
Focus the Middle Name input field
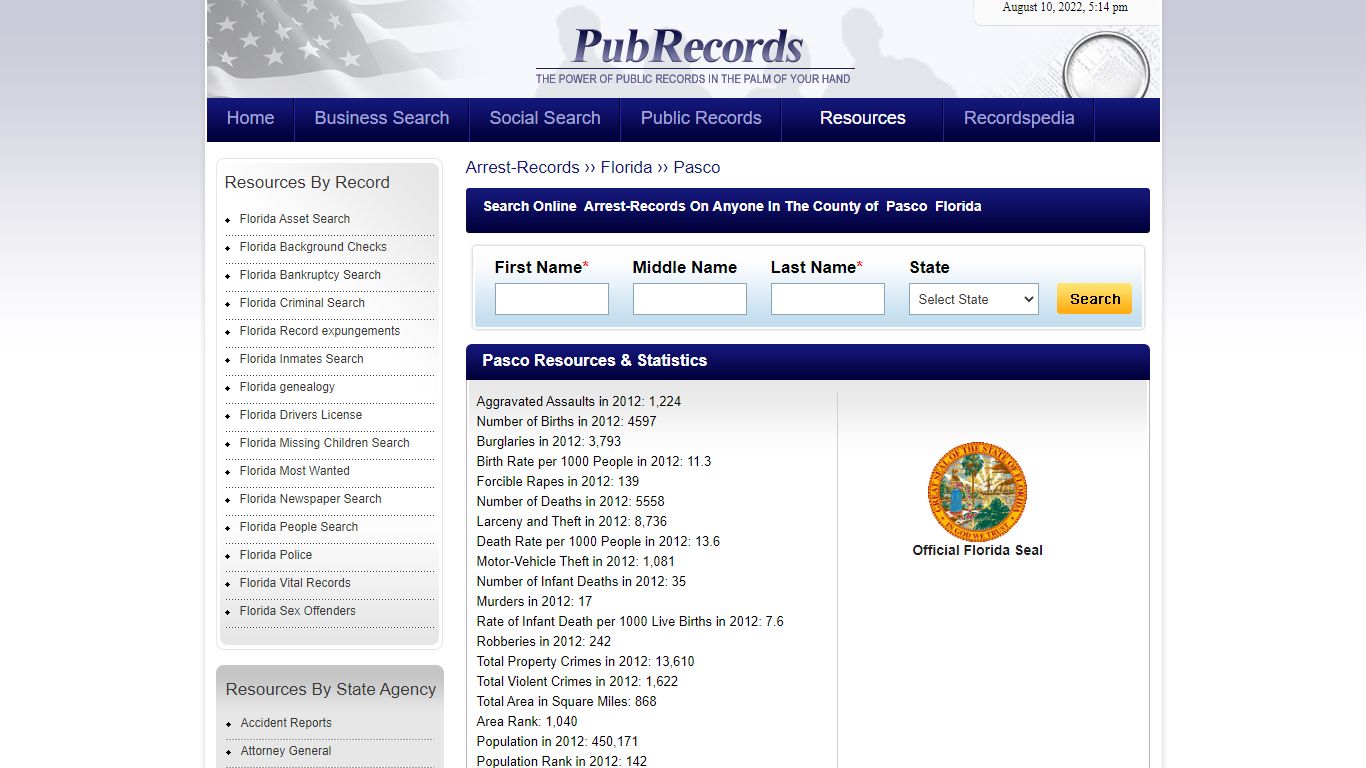pos(690,299)
